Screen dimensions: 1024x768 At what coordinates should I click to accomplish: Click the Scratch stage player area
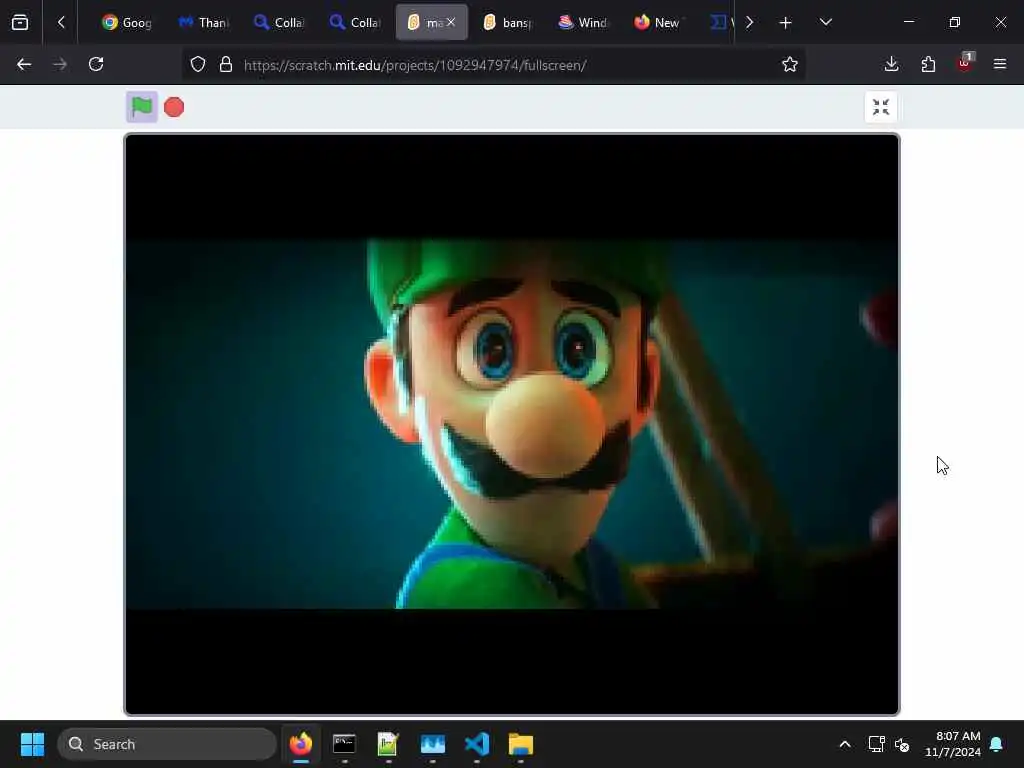point(511,424)
